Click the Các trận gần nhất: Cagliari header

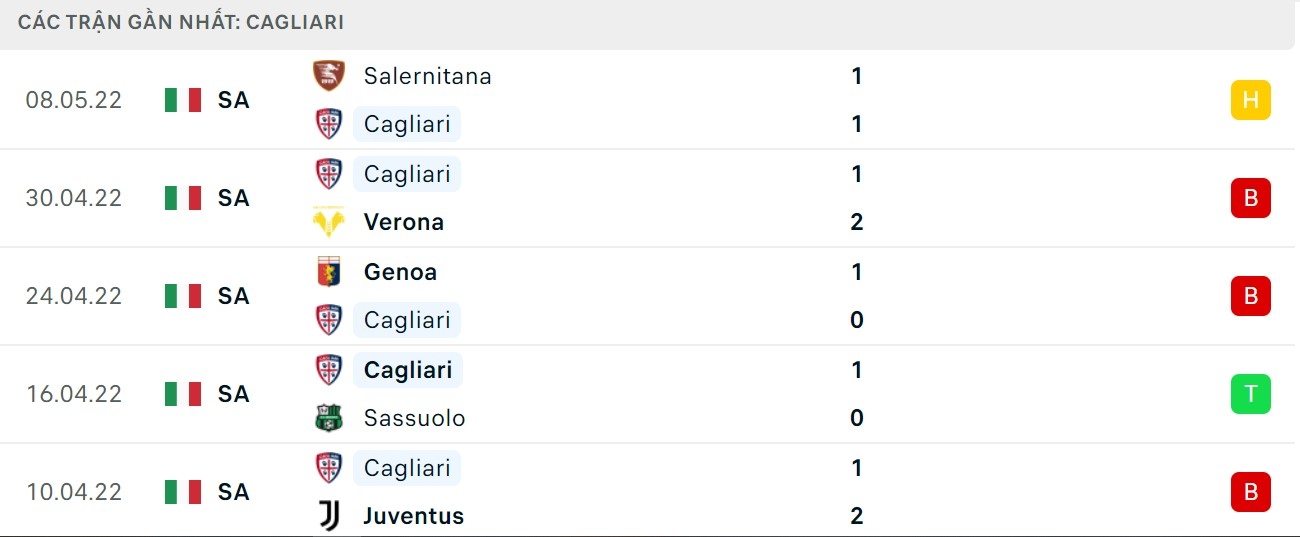tap(181, 22)
